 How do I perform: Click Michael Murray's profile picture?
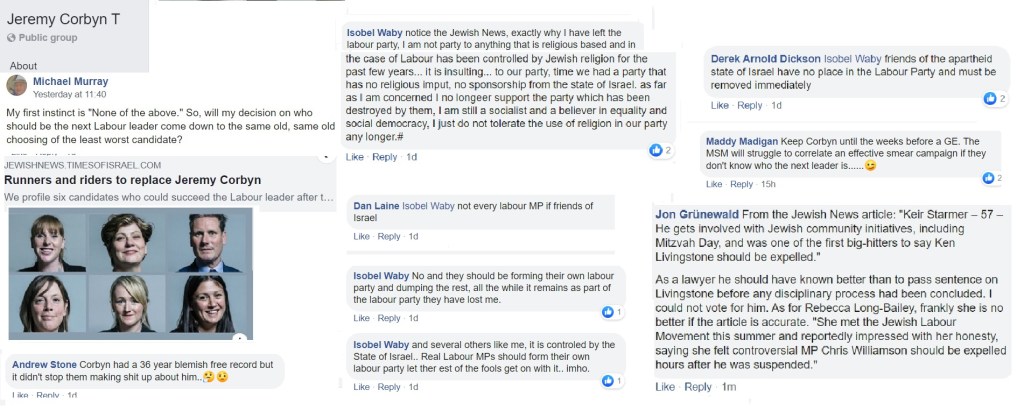coord(17,85)
